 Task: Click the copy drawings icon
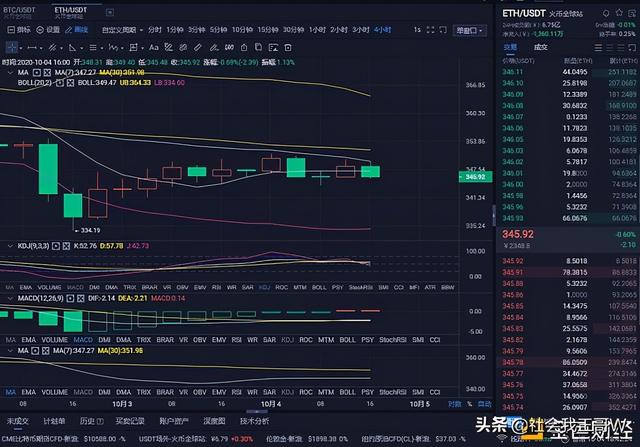click(258, 47)
